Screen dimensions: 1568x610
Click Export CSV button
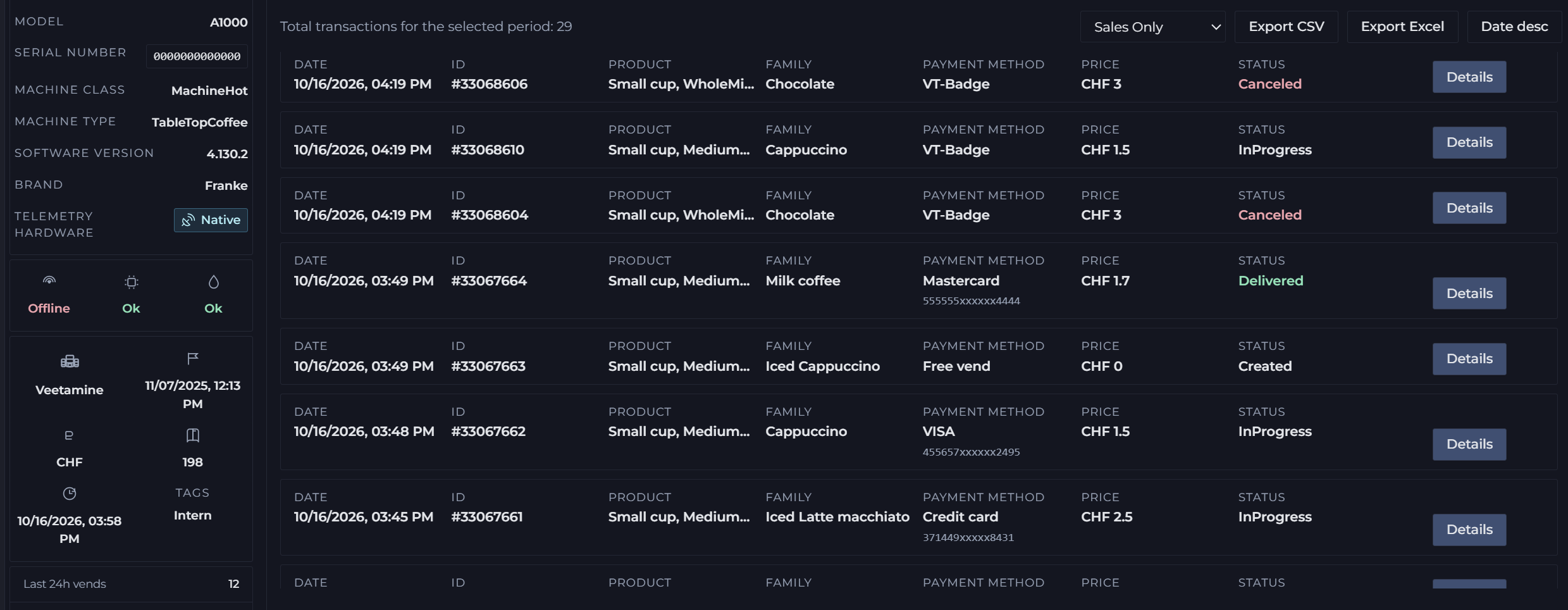[x=1286, y=27]
